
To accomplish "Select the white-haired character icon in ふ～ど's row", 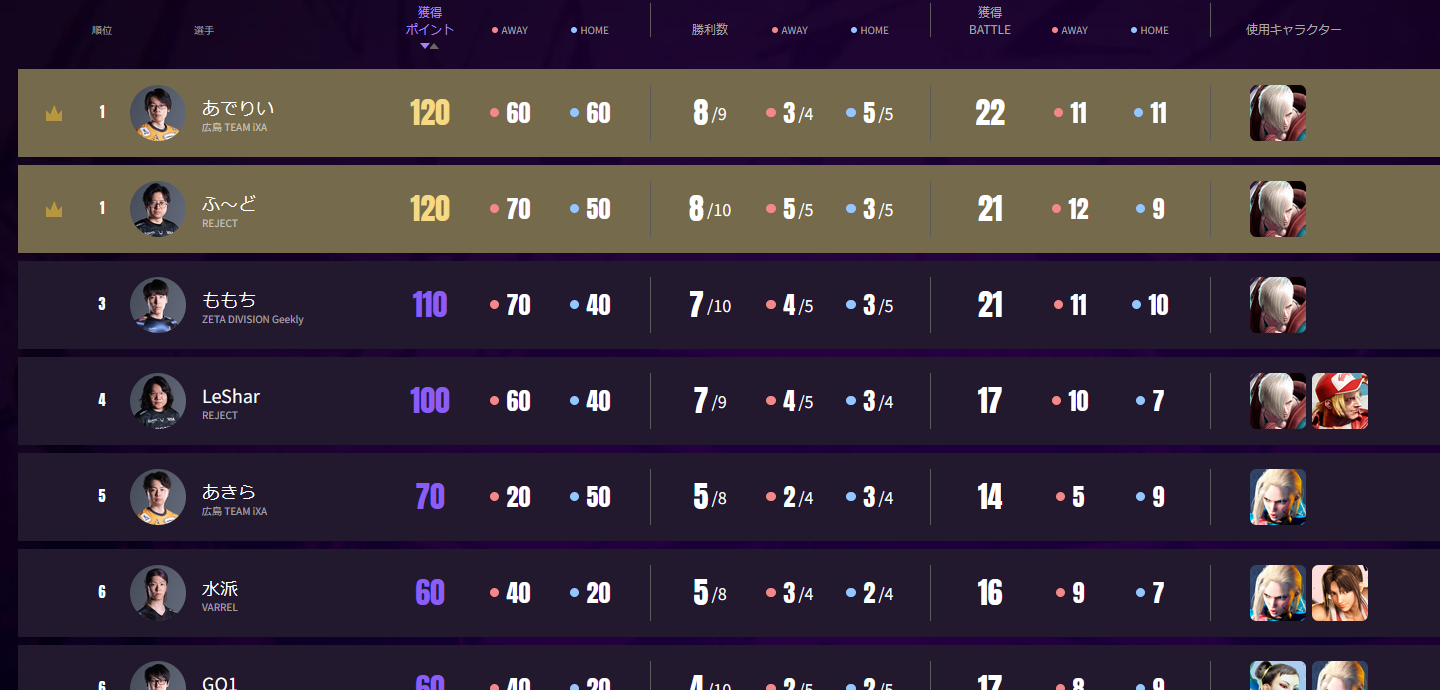I will (x=1277, y=209).
